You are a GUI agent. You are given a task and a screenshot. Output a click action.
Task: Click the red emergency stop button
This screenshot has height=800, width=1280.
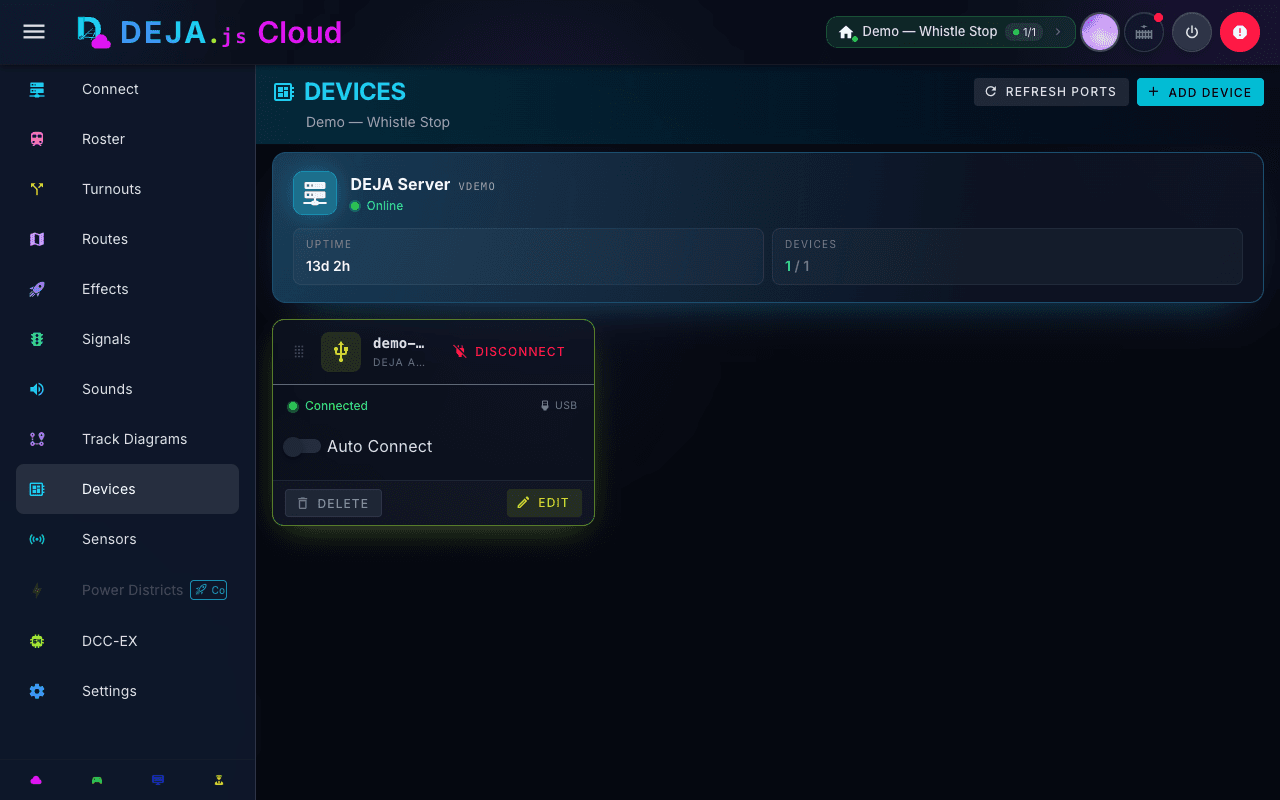1240,32
